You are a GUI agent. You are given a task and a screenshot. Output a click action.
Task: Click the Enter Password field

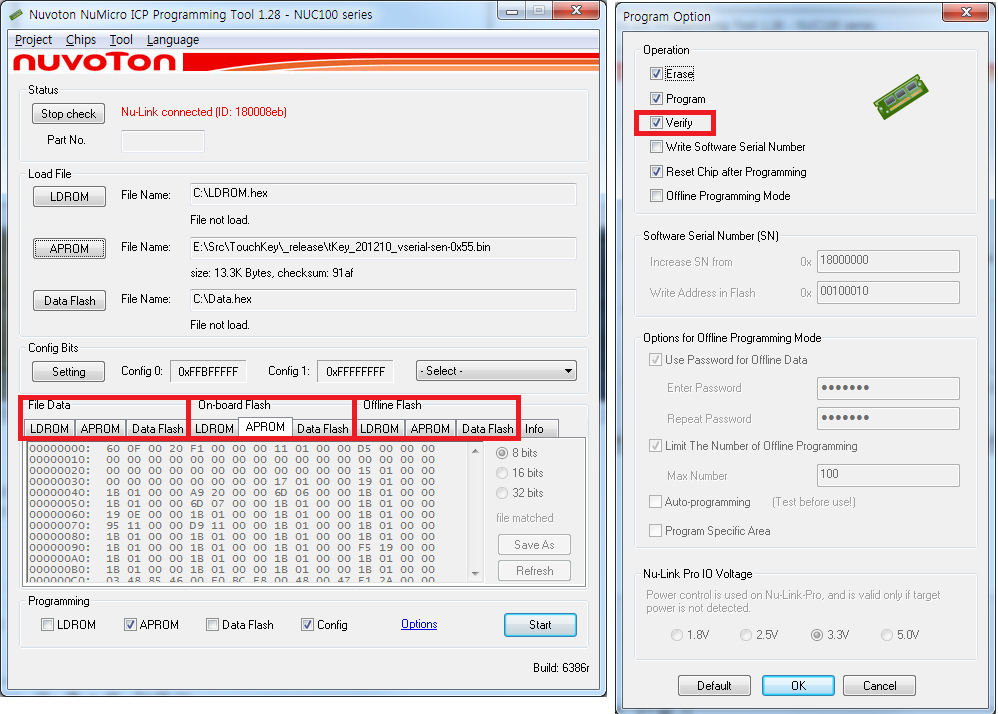888,388
